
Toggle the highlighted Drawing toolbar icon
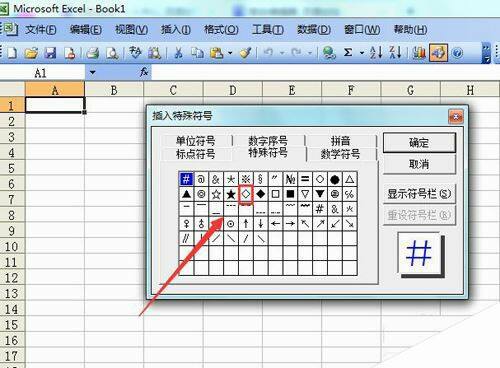click(x=438, y=53)
